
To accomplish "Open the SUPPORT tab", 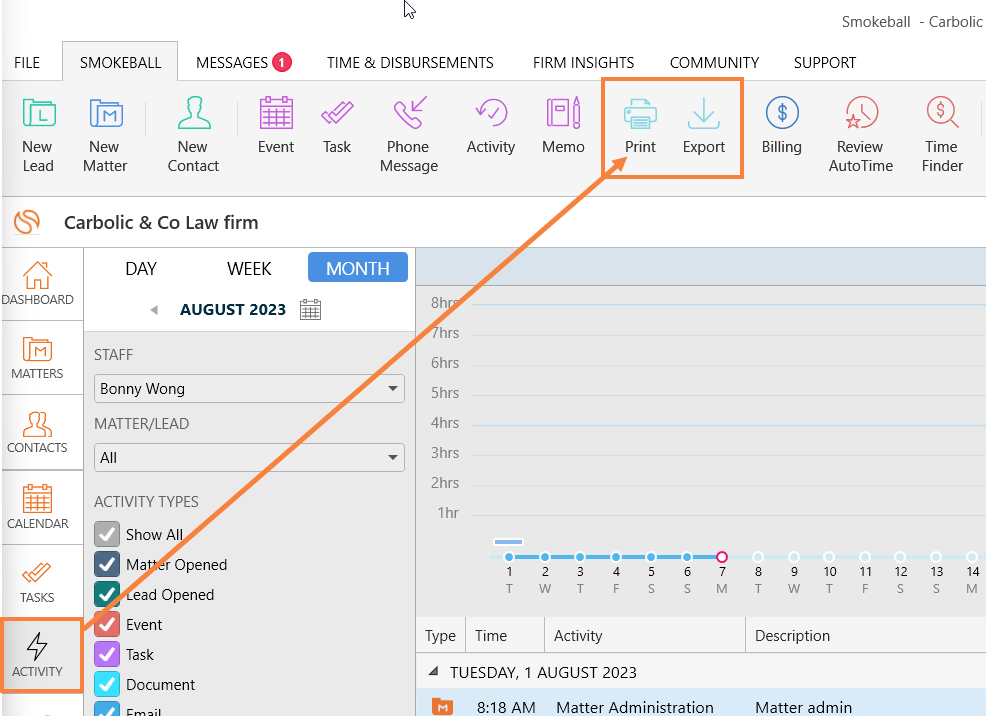I will pyautogui.click(x=825, y=63).
